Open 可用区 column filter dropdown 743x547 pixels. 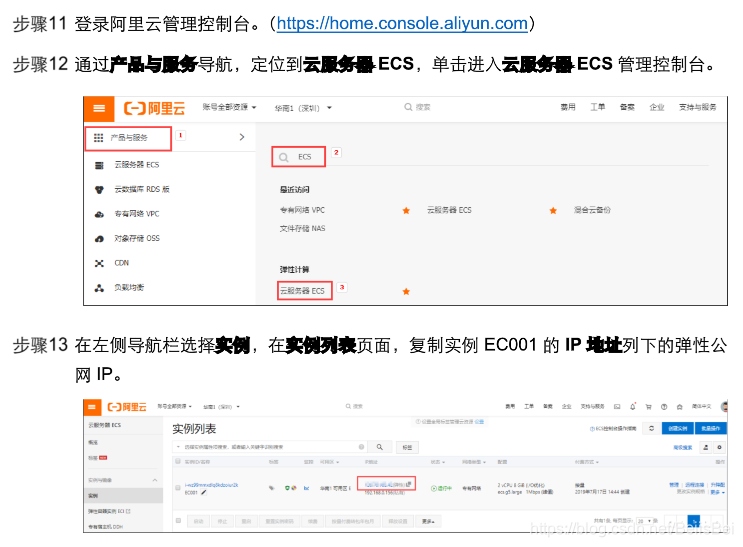pos(329,462)
